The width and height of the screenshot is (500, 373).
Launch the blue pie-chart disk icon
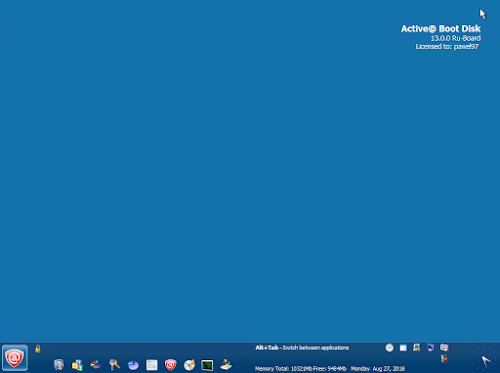point(133,365)
